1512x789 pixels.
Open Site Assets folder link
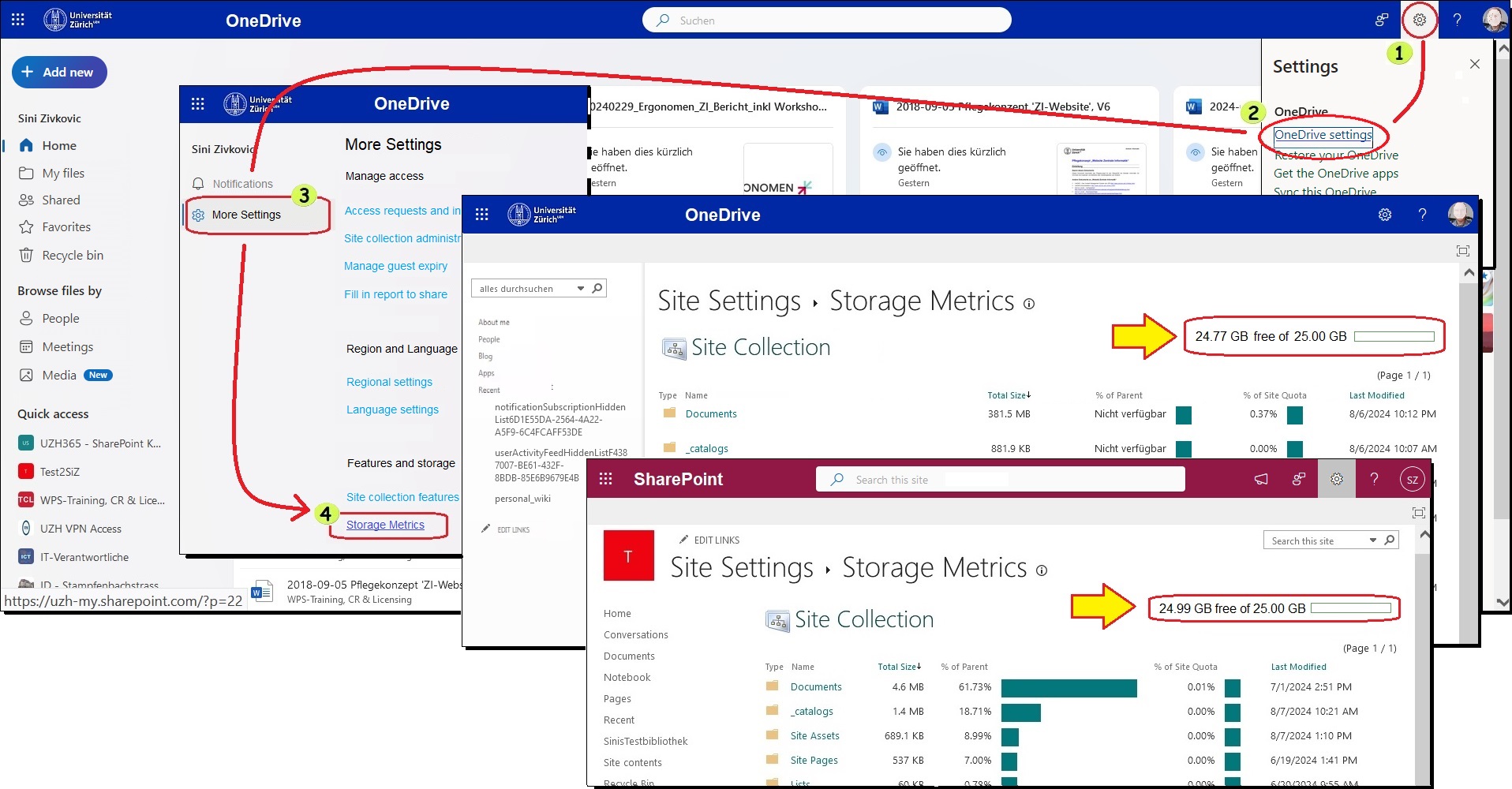(814, 736)
